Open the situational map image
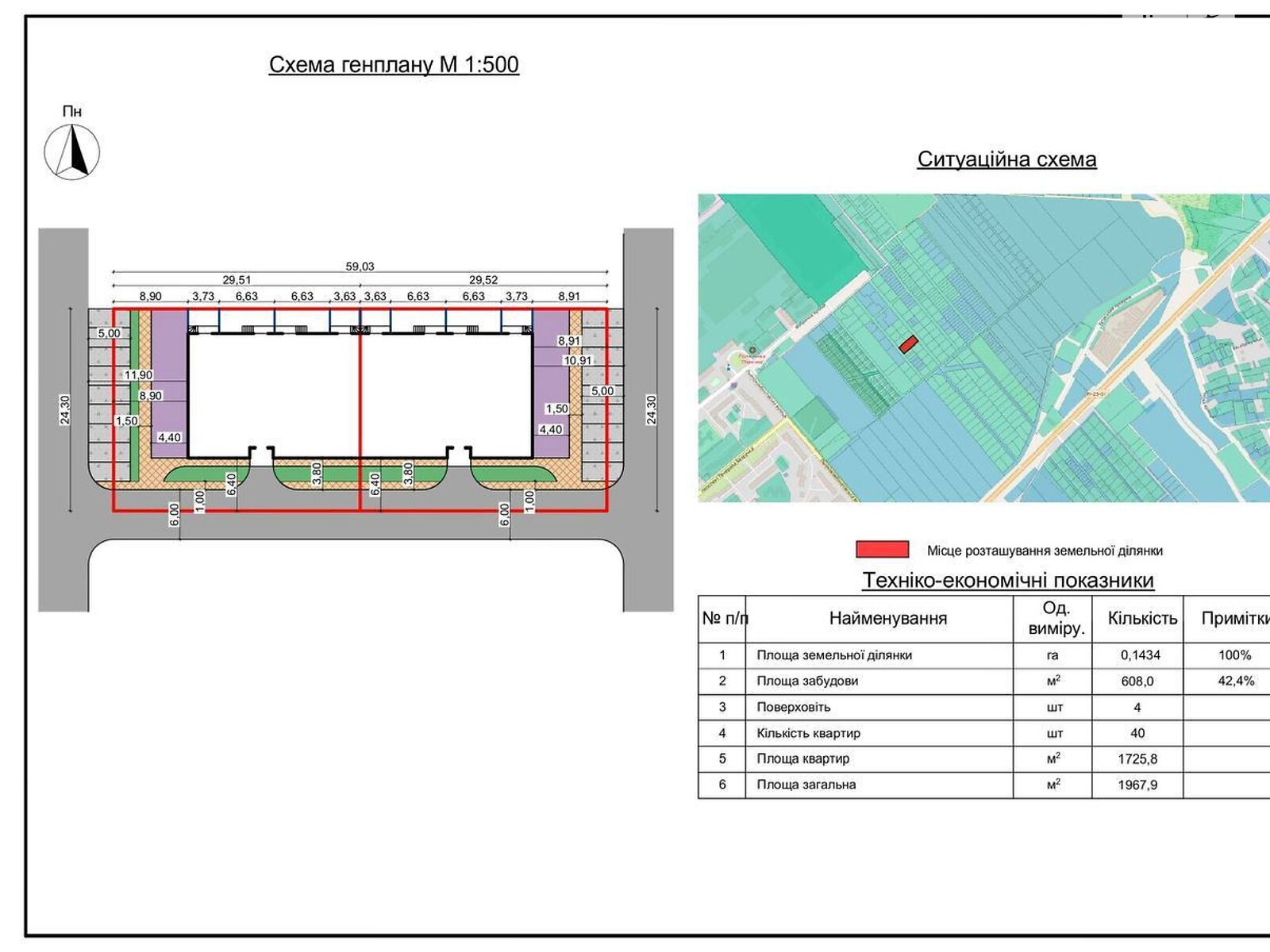 [x=984, y=347]
